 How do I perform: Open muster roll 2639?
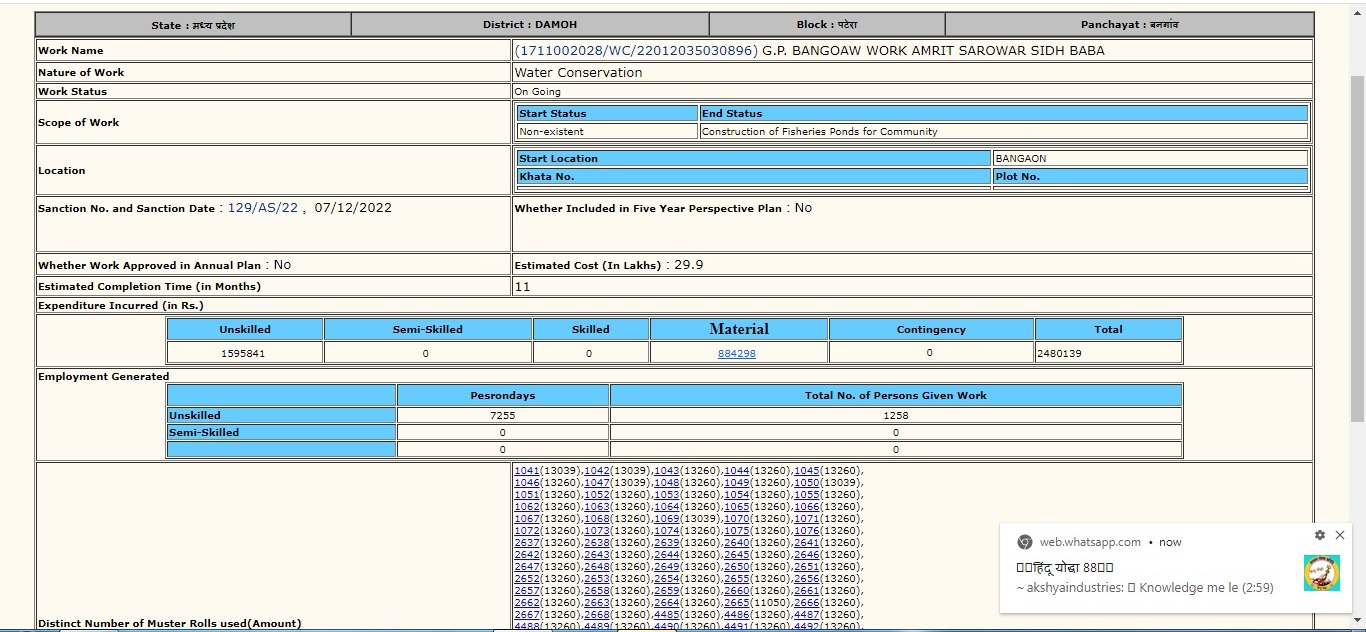[x=667, y=543]
